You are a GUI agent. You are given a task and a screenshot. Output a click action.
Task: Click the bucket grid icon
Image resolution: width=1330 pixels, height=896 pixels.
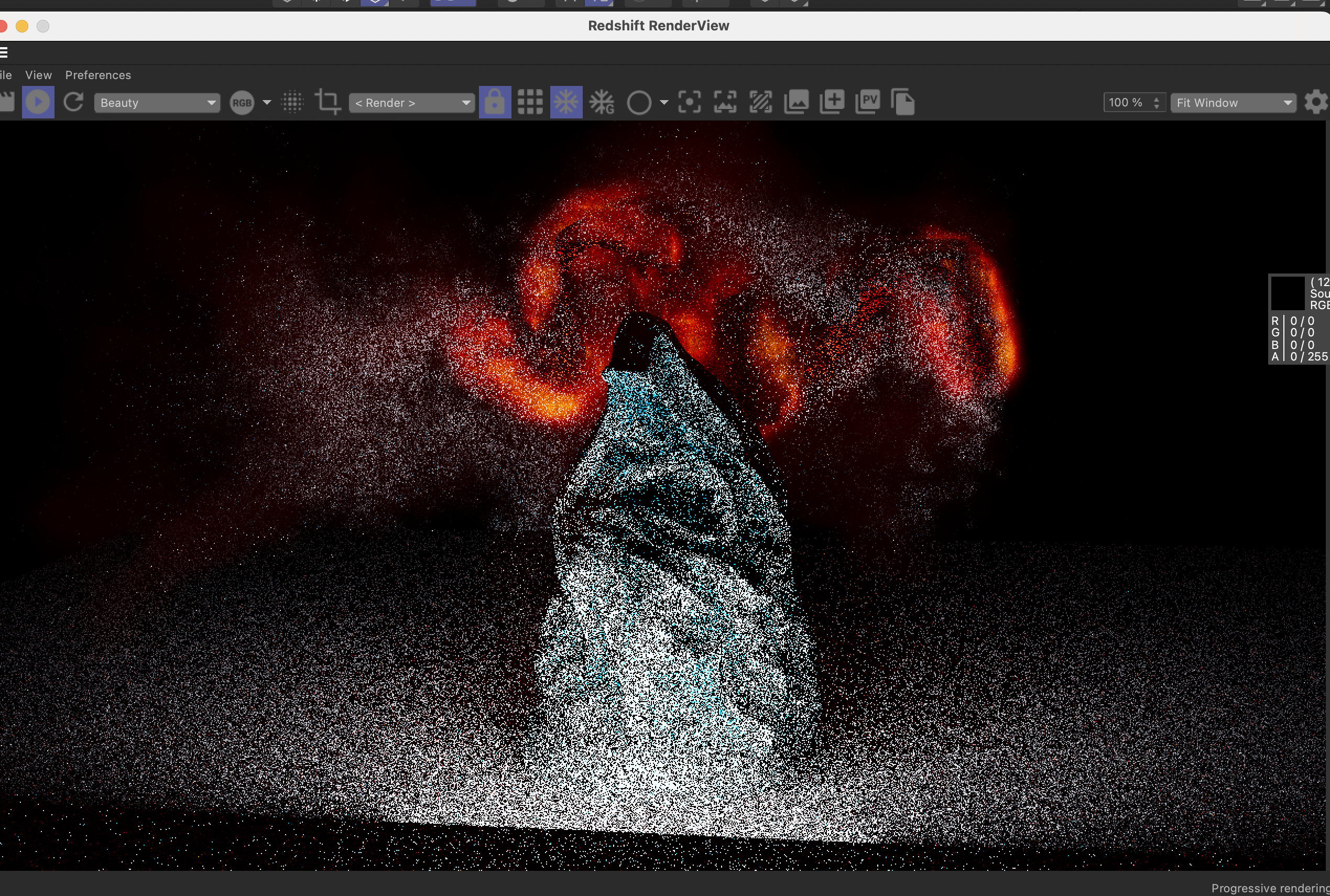530,102
